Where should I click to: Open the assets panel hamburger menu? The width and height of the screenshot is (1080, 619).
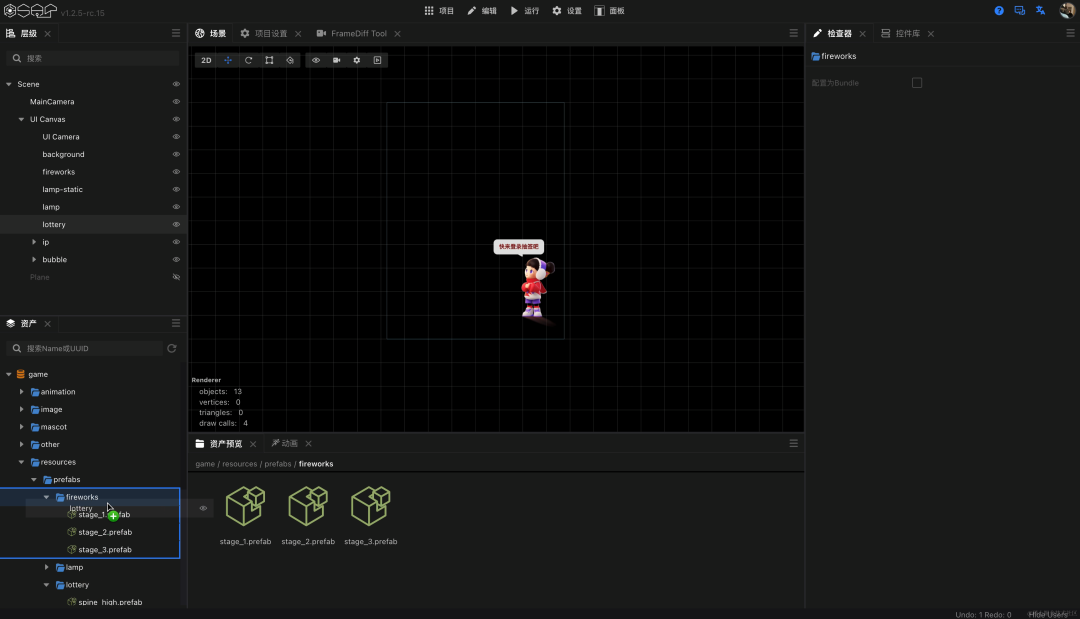tap(176, 323)
